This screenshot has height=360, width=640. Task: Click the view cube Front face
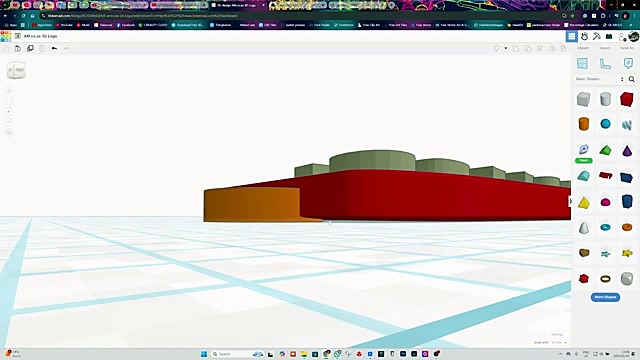19,70
